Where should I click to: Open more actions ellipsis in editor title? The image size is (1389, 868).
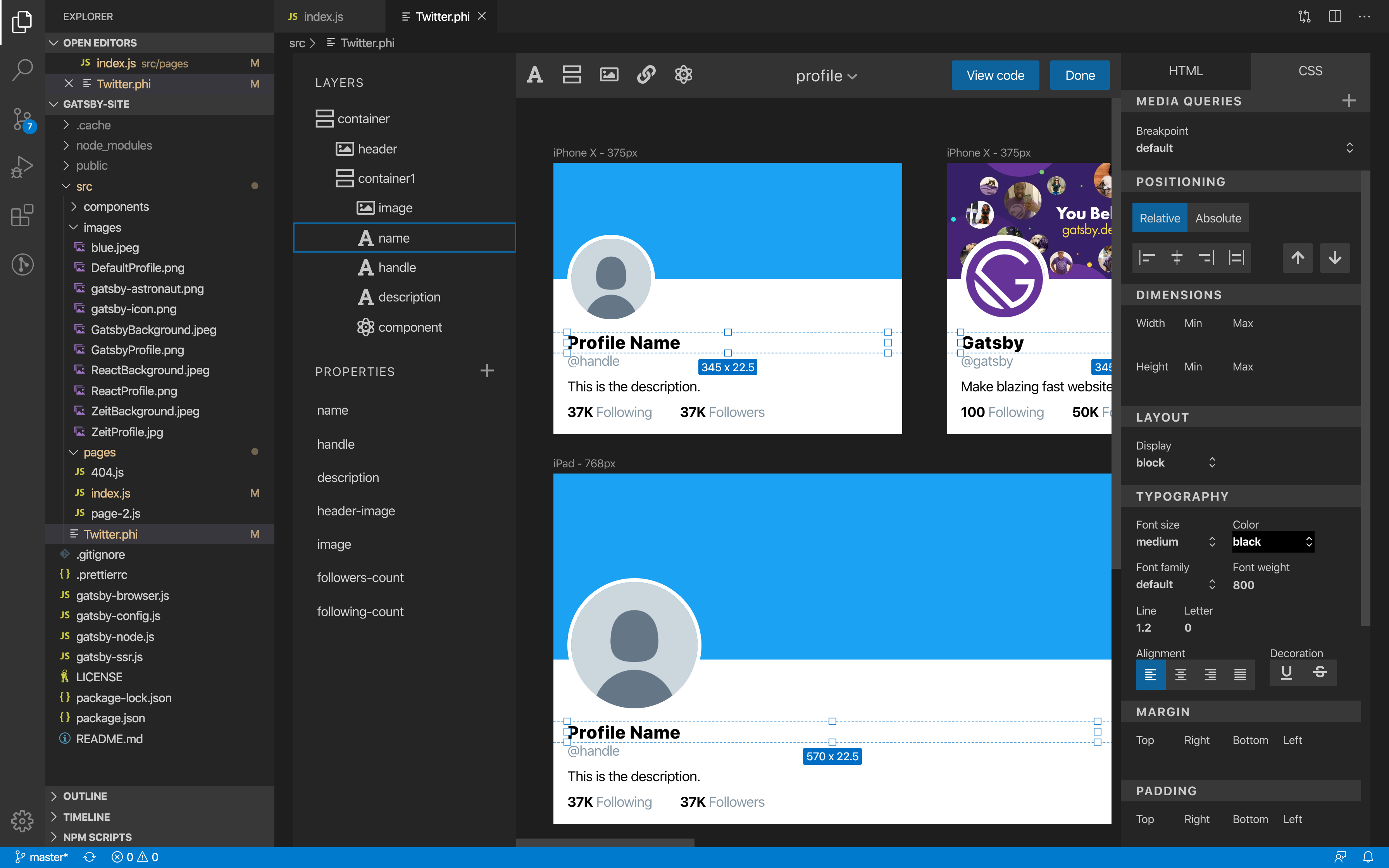1364,17
